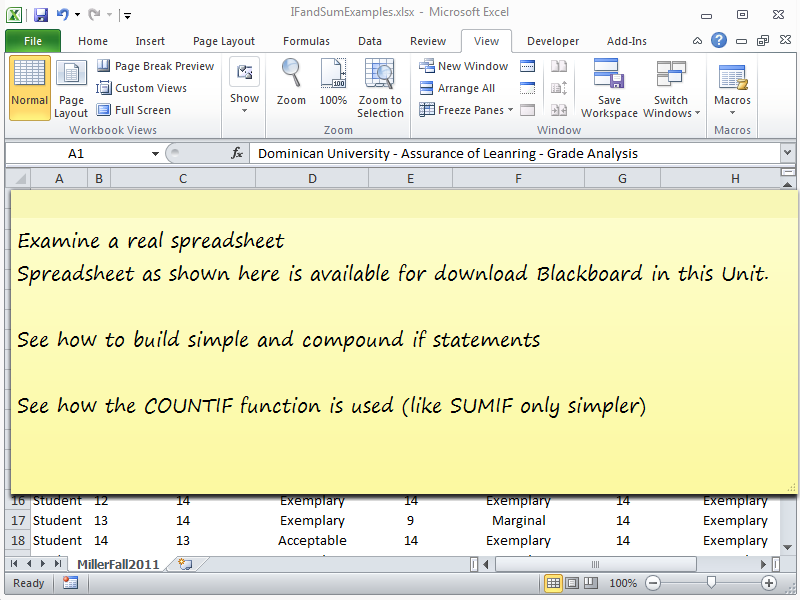
Task: Open the Custom Views dialog
Action: point(142,88)
